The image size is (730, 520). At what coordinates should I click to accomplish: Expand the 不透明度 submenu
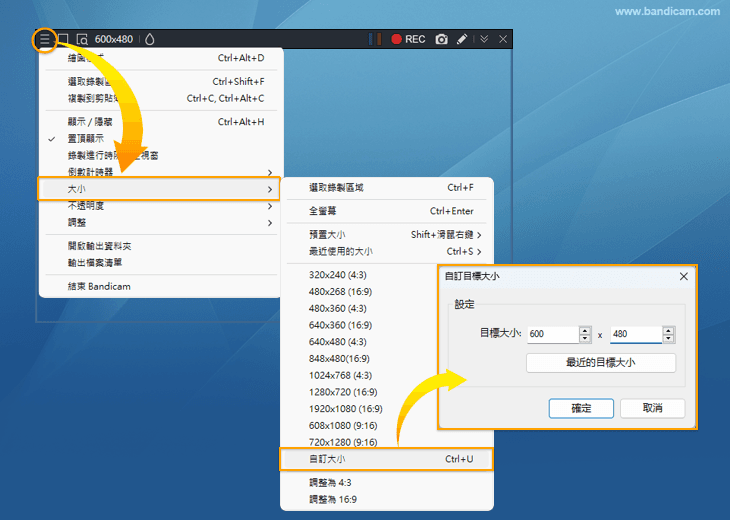tap(161, 206)
